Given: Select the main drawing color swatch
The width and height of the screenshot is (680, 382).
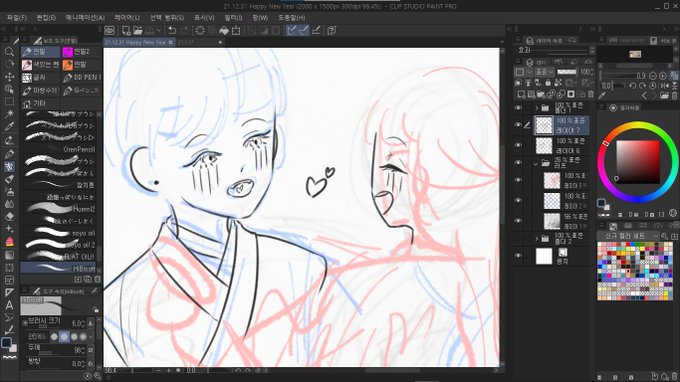Looking at the screenshot, I should [6, 343].
